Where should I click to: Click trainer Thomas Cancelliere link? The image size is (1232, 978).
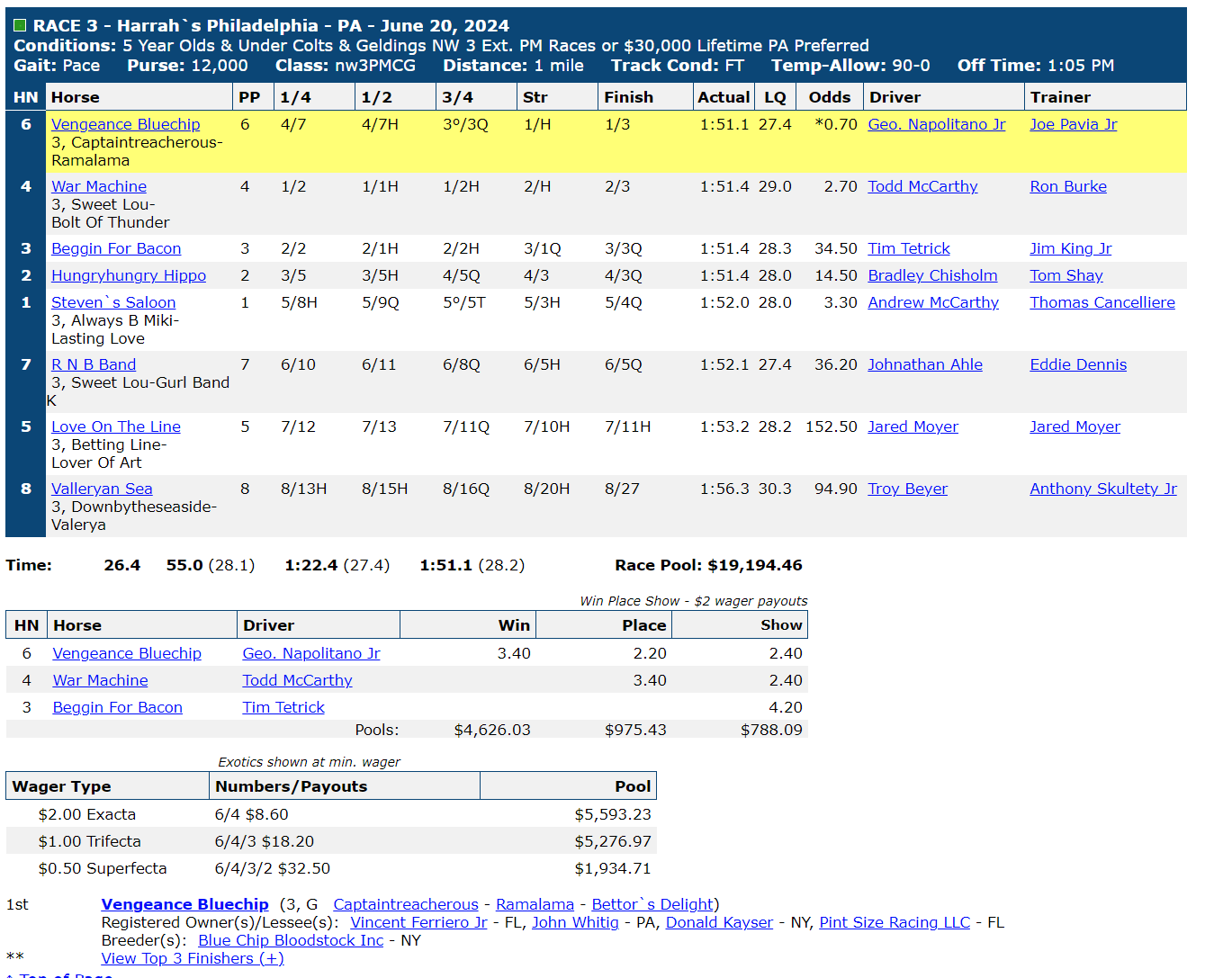point(1102,302)
